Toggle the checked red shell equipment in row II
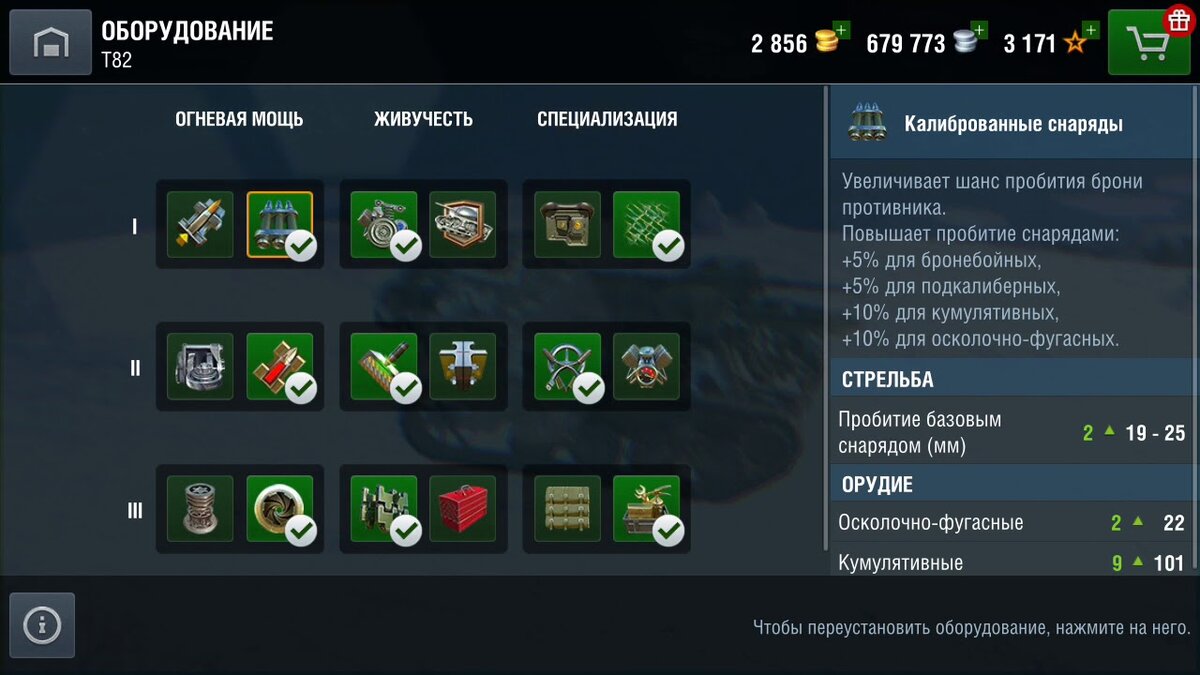1200x675 pixels. pos(279,367)
